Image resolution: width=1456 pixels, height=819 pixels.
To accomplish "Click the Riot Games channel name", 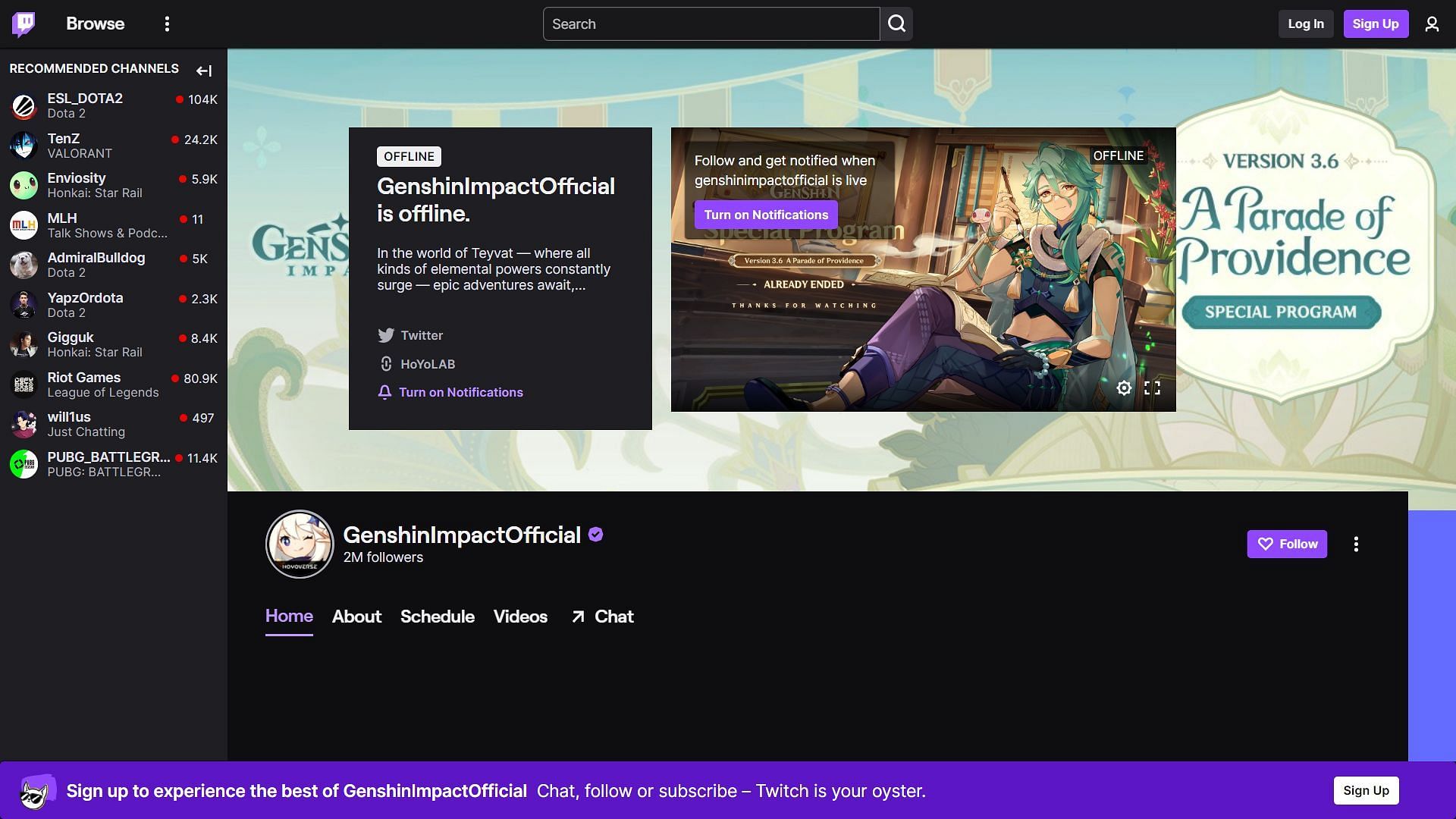I will pos(84,378).
